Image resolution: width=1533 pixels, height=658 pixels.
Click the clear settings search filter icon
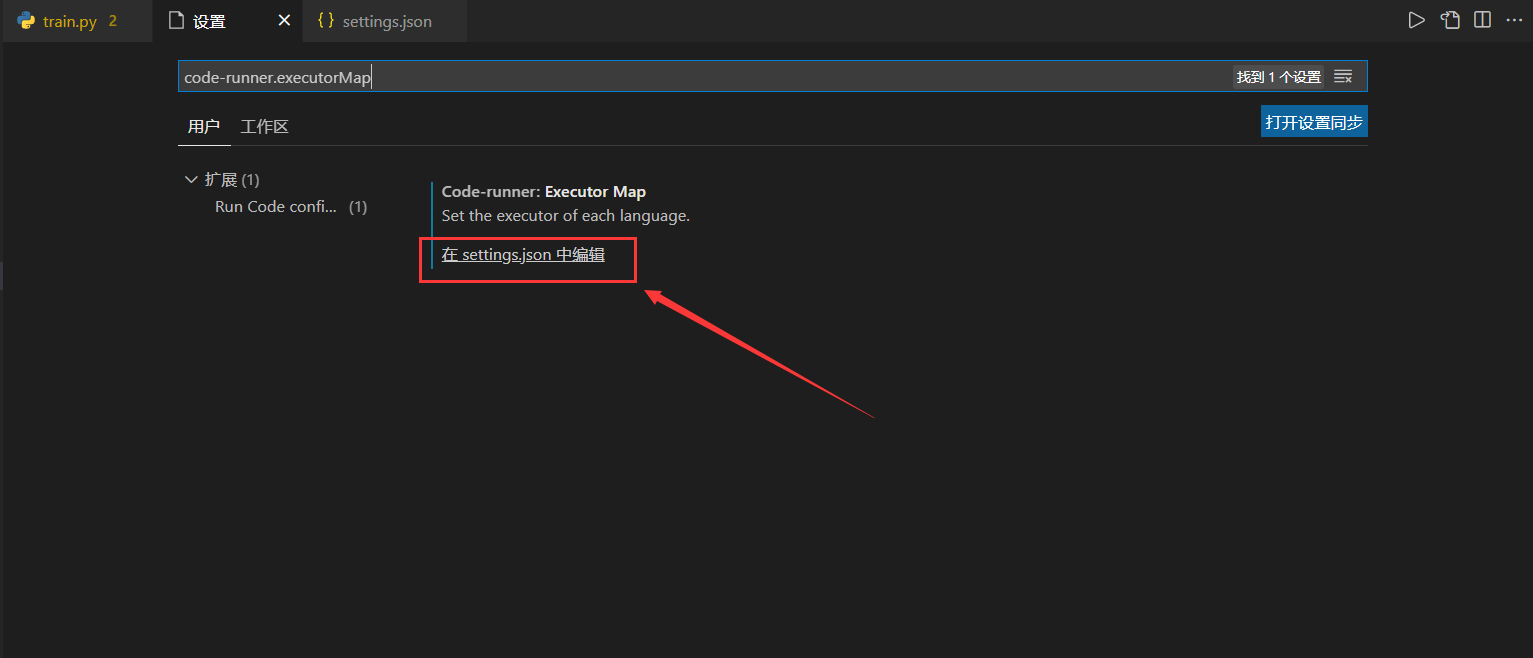point(1343,75)
